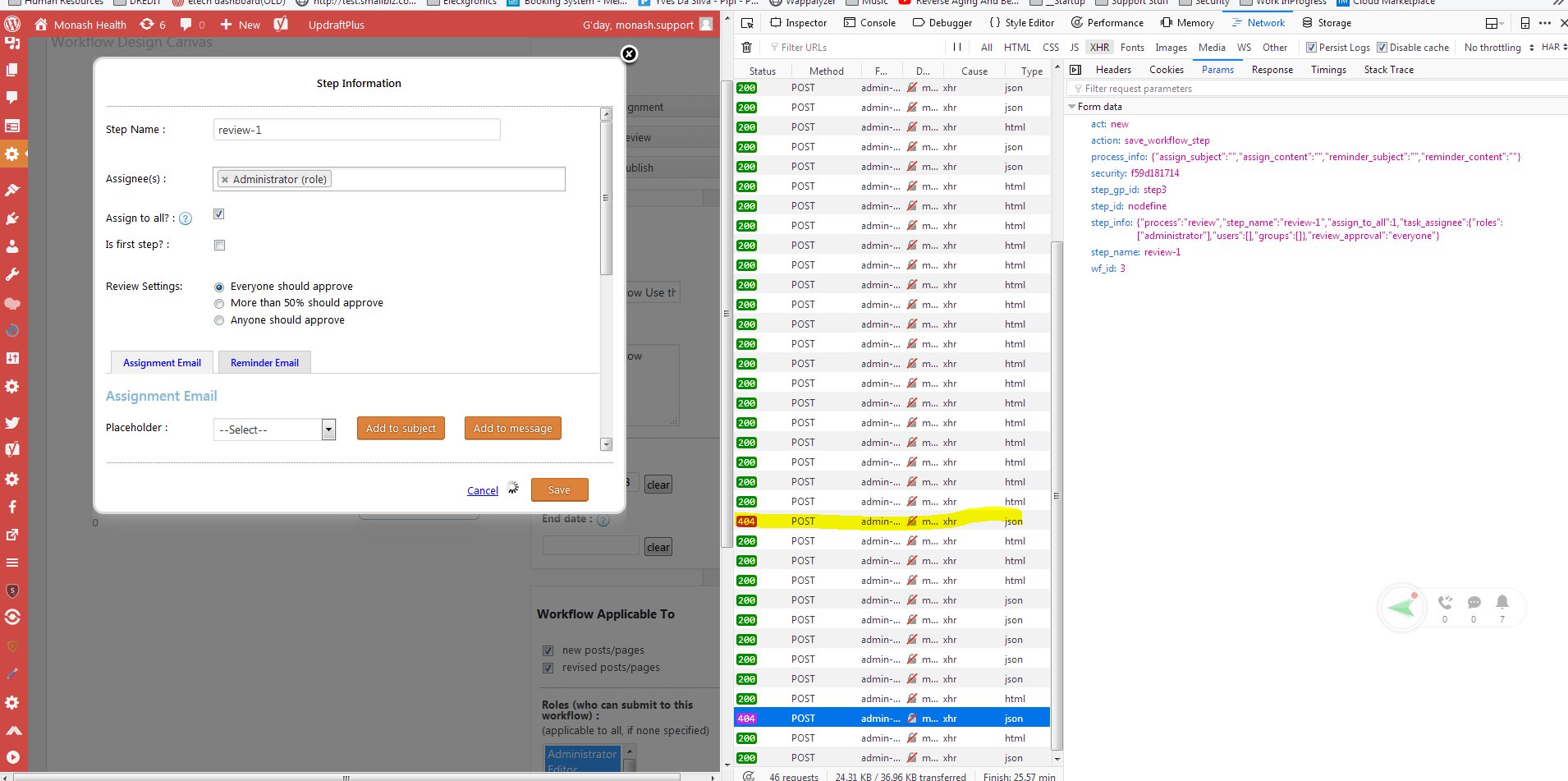1568x781 pixels.
Task: Open the Pages icon in WordPress sidebar
Action: (12, 70)
